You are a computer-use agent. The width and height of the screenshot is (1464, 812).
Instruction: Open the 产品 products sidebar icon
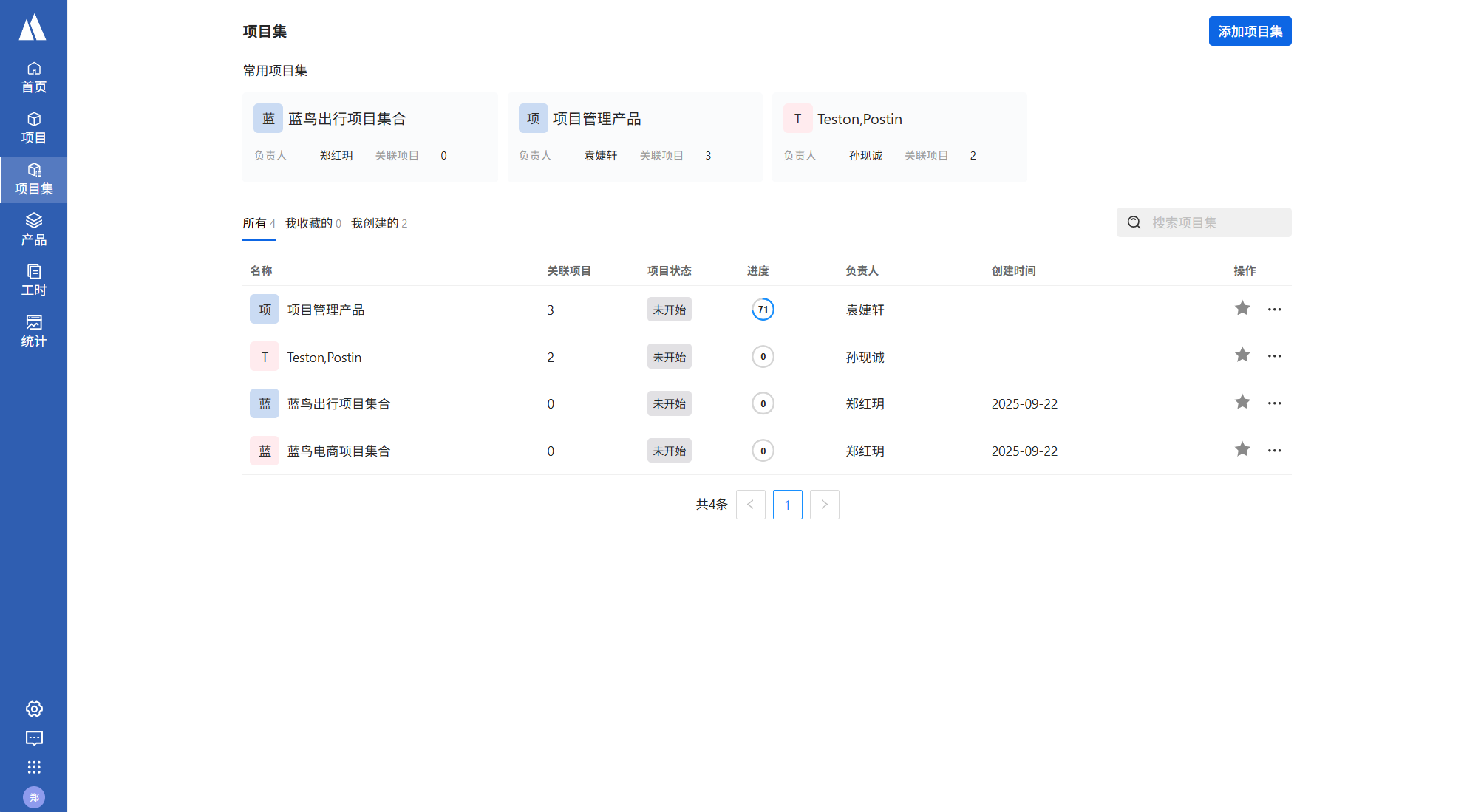(x=33, y=230)
